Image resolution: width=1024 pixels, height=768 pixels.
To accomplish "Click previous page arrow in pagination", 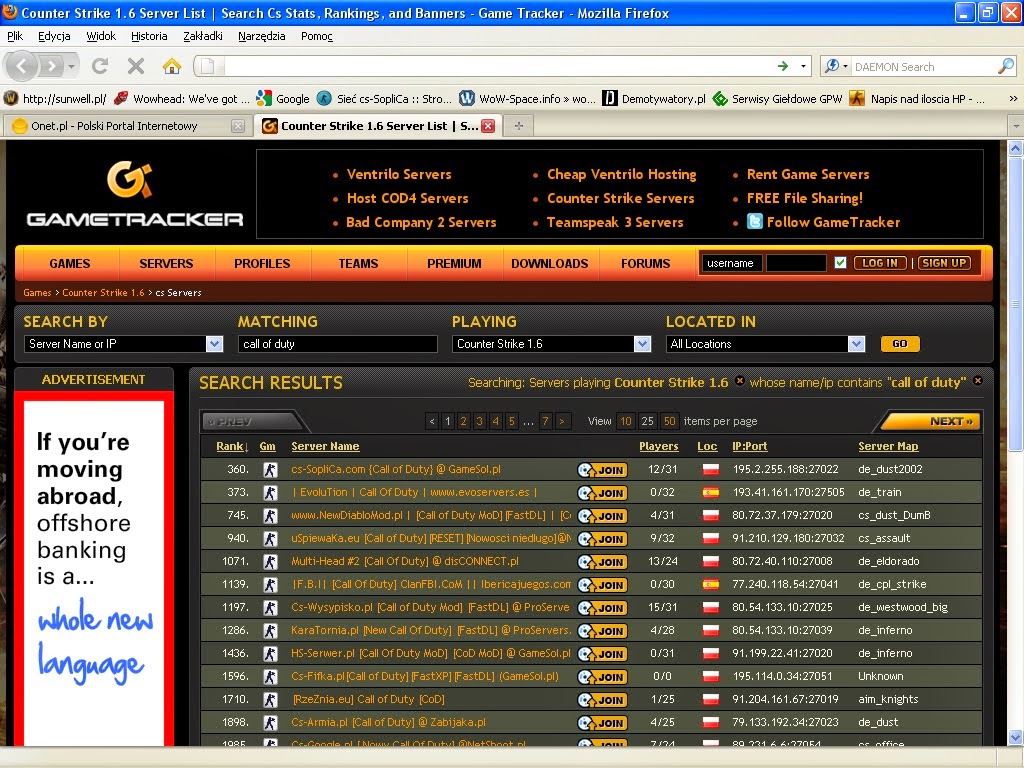I will click(432, 421).
